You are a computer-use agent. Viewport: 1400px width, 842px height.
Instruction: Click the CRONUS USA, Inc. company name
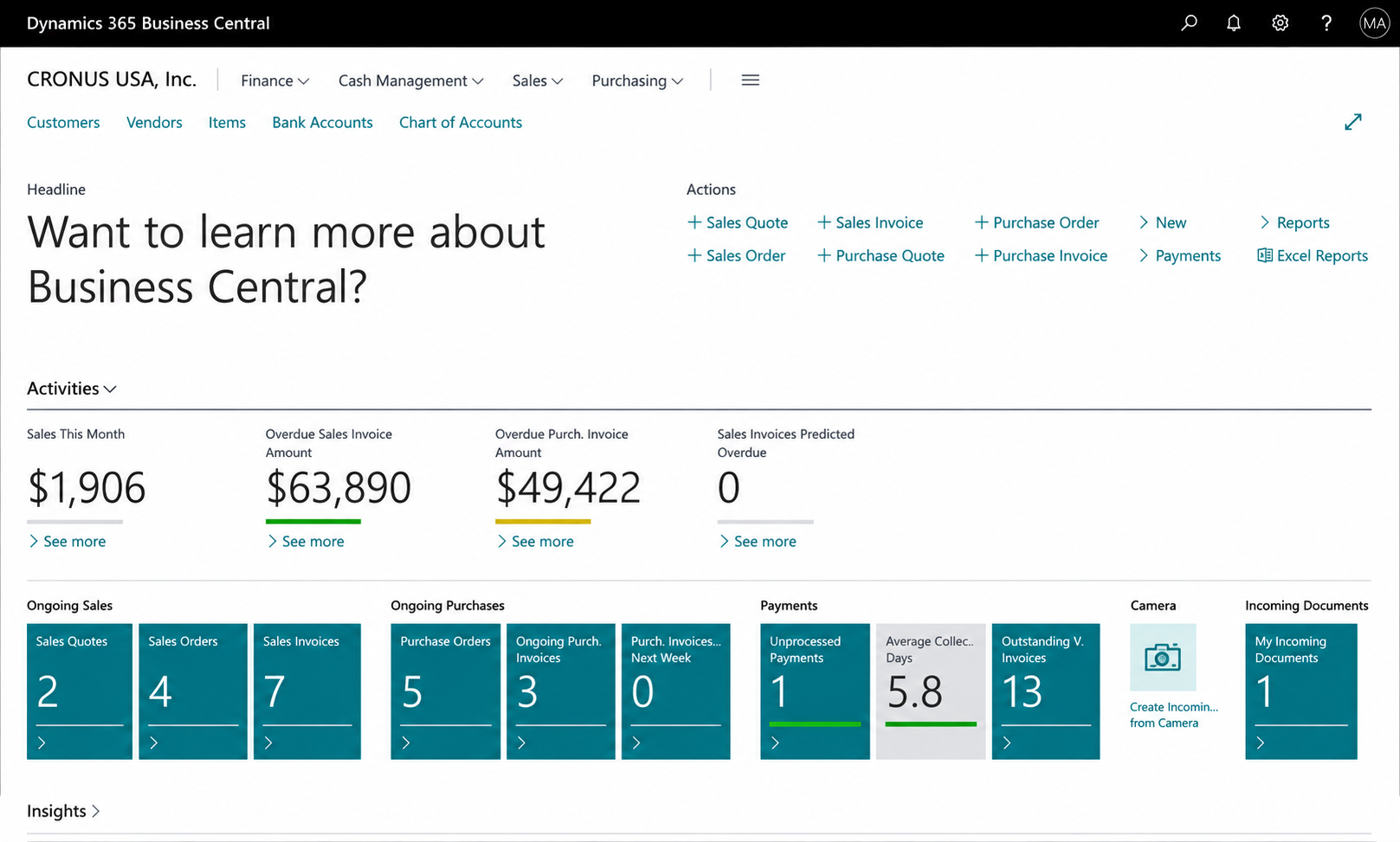[x=112, y=79]
